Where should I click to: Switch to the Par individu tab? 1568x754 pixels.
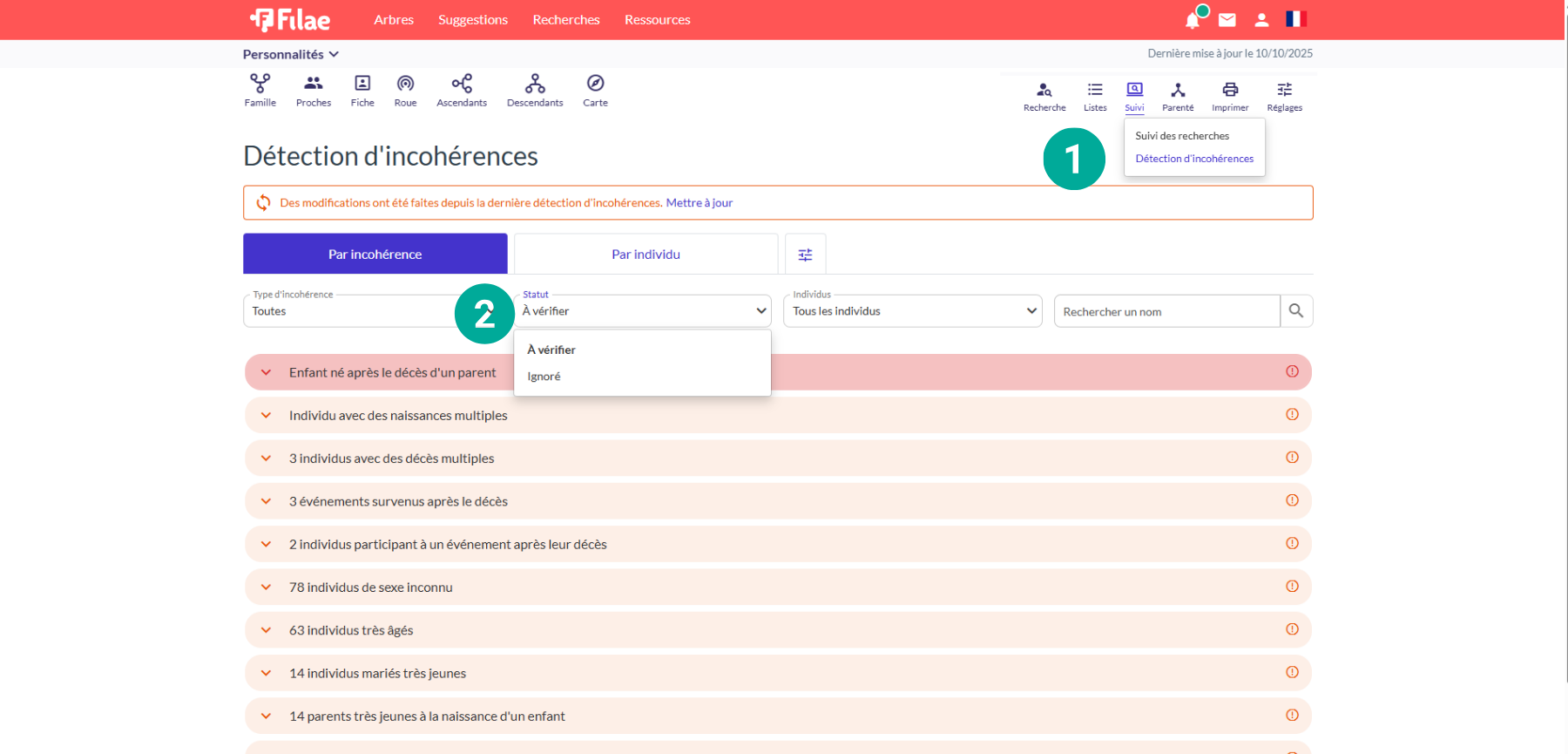click(x=645, y=255)
